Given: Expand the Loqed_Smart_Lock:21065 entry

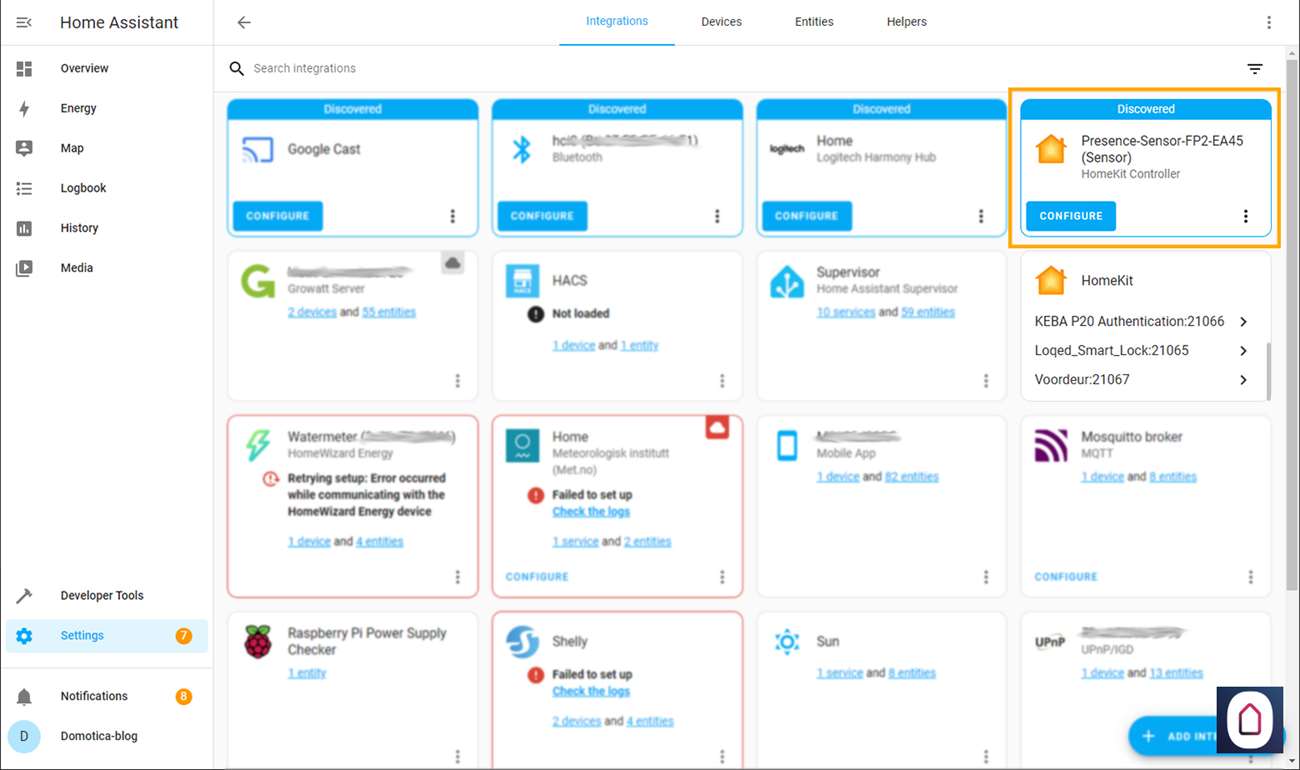Looking at the screenshot, I should pos(1243,351).
